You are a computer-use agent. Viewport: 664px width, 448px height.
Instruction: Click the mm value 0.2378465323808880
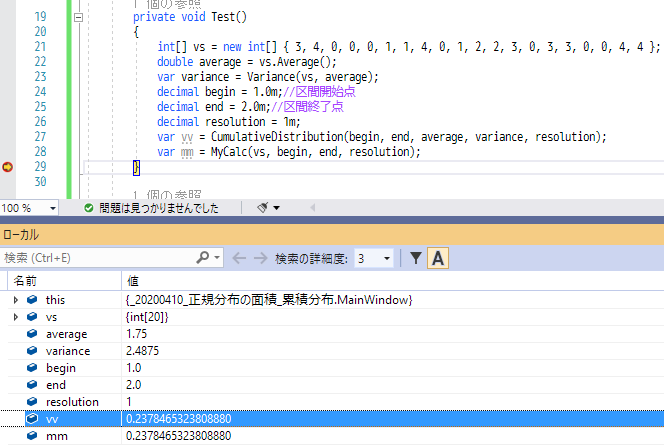(178, 436)
